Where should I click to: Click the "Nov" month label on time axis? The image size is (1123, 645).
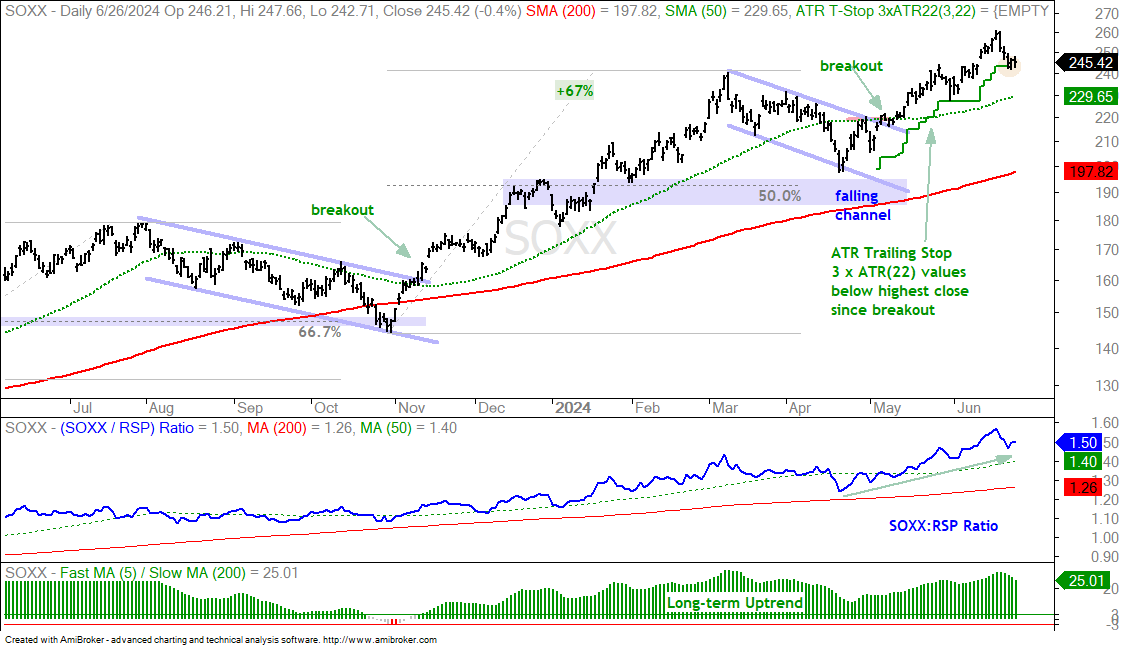tap(411, 408)
